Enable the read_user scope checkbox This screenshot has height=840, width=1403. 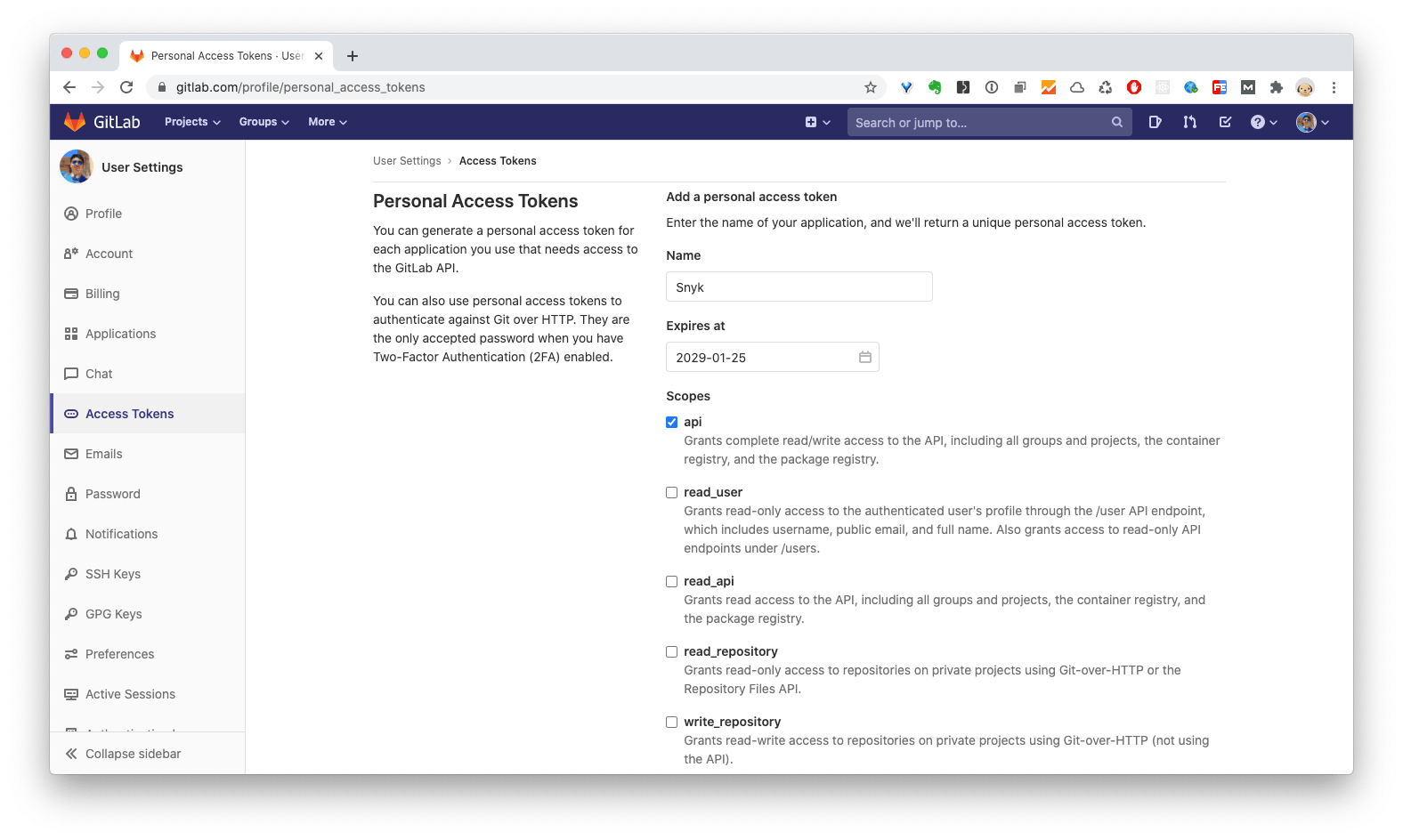[x=672, y=492]
